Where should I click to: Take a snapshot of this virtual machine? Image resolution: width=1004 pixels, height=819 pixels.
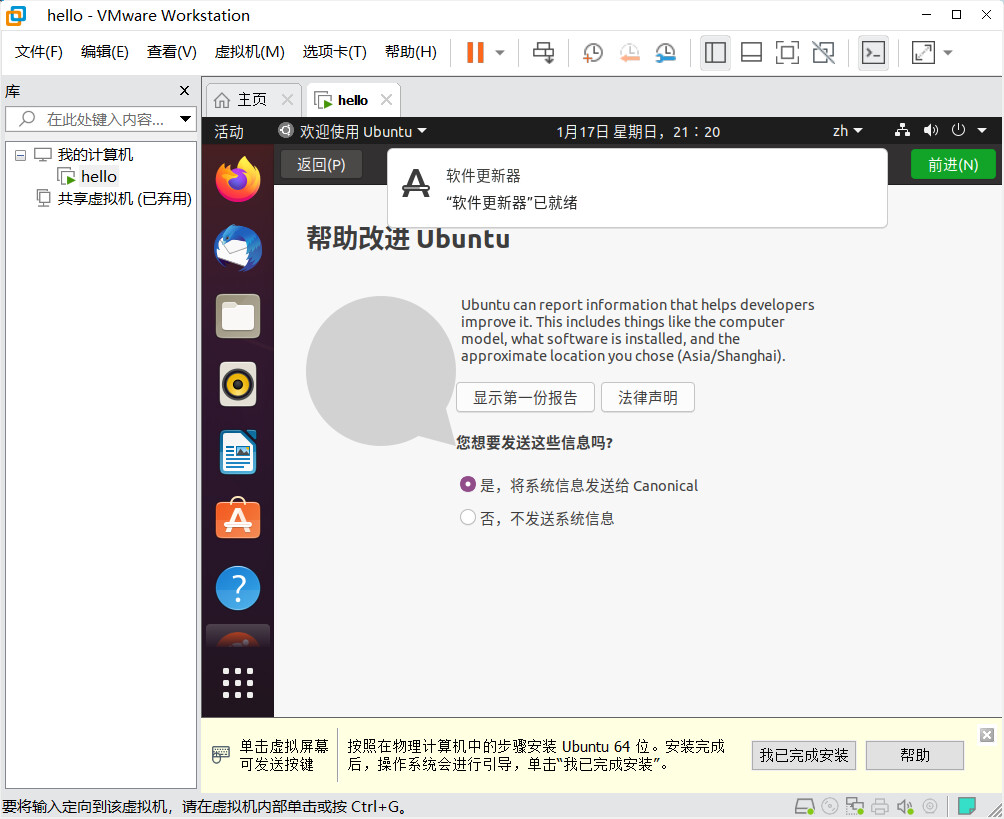click(x=592, y=53)
